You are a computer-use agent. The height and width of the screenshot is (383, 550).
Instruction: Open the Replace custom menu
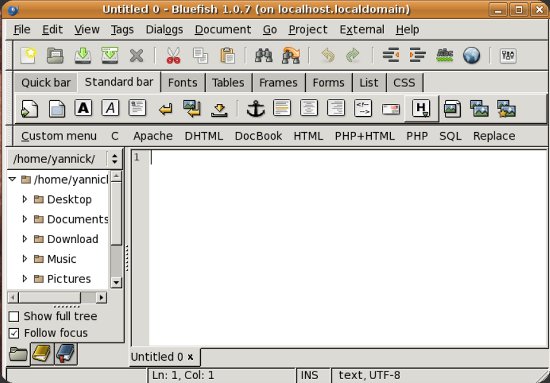click(x=494, y=136)
